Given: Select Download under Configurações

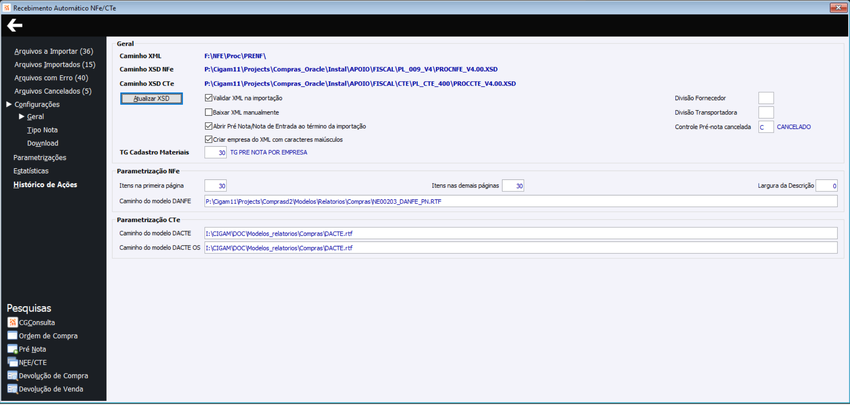Looking at the screenshot, I should pyautogui.click(x=43, y=143).
